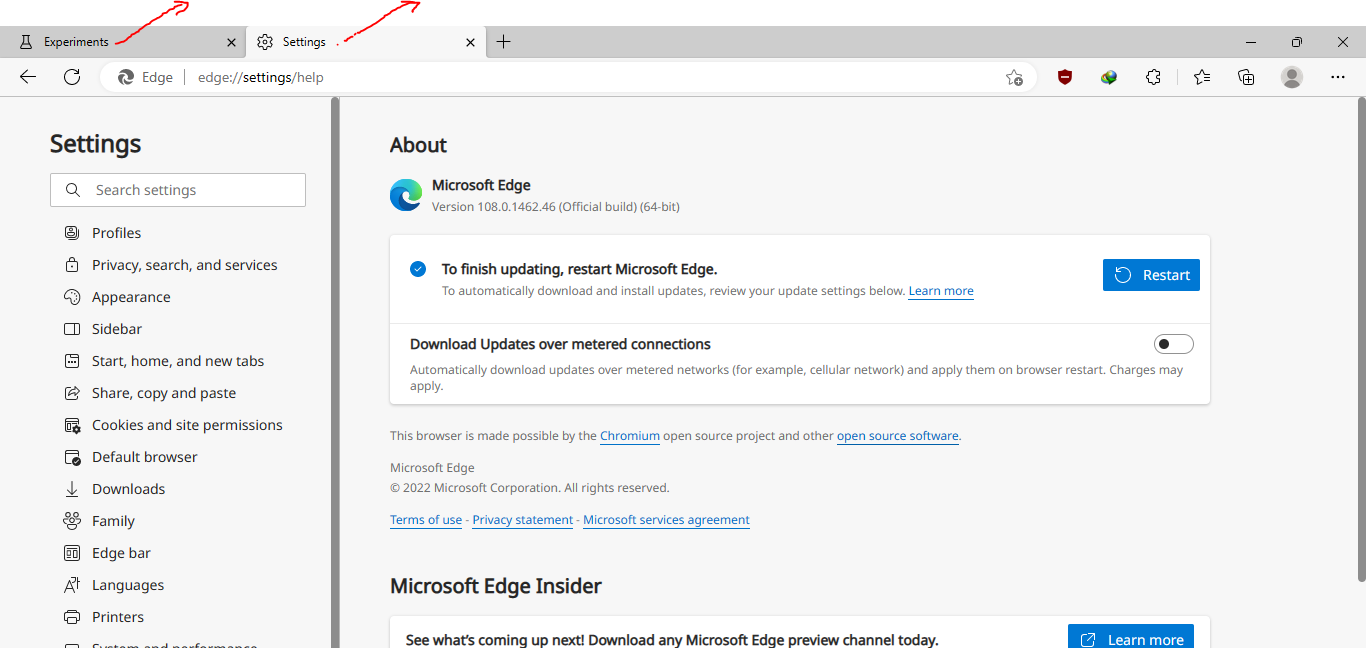
Task: Click the Edge site info icon in address bar
Action: coord(145,77)
